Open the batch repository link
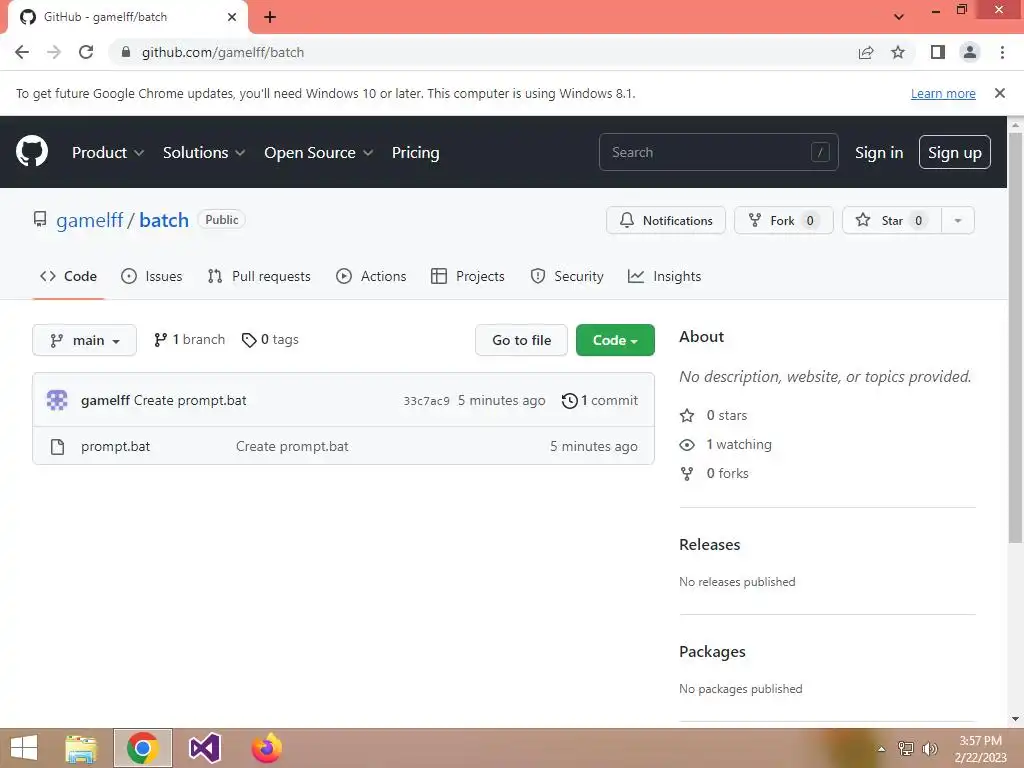Viewport: 1024px width, 768px height. 164,220
